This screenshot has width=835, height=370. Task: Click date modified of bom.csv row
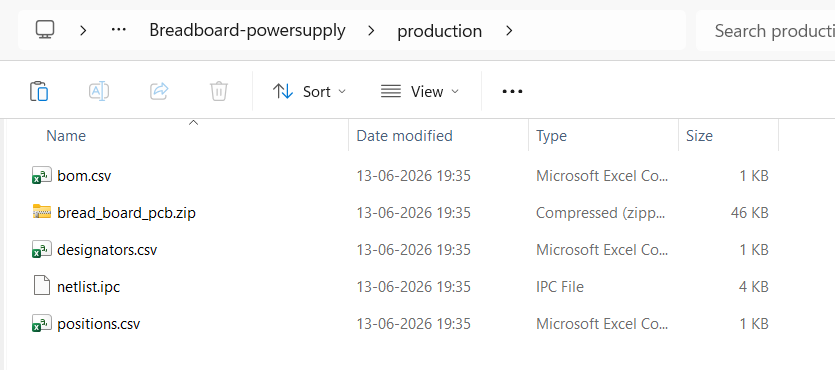point(413,176)
